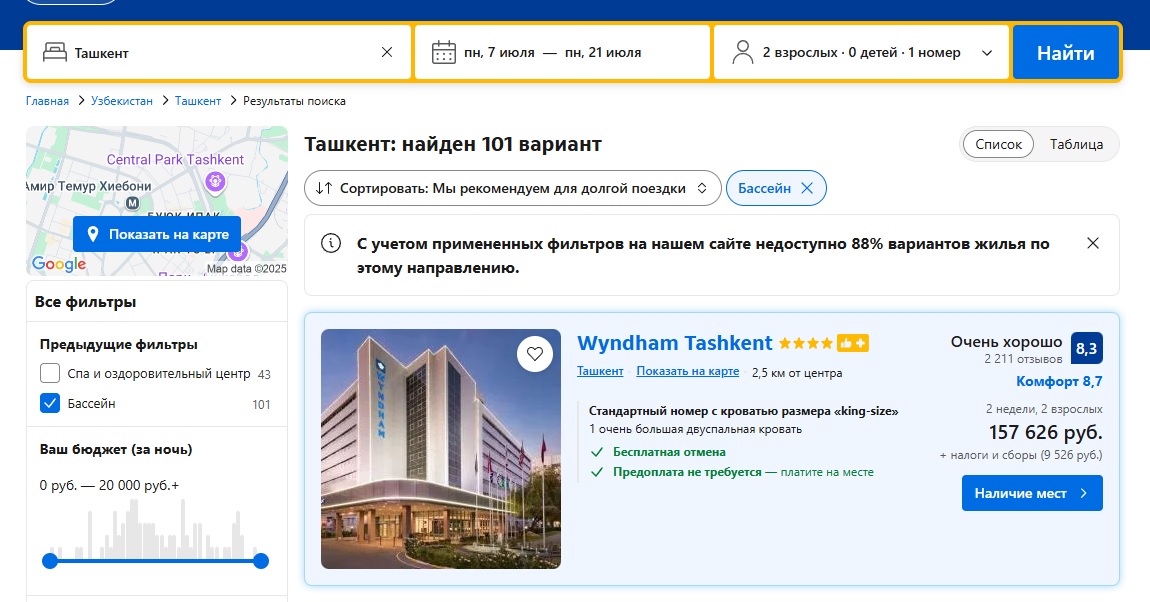Edit the Ташкент destination input
This screenshot has height=602, width=1150.
pyautogui.click(x=219, y=52)
